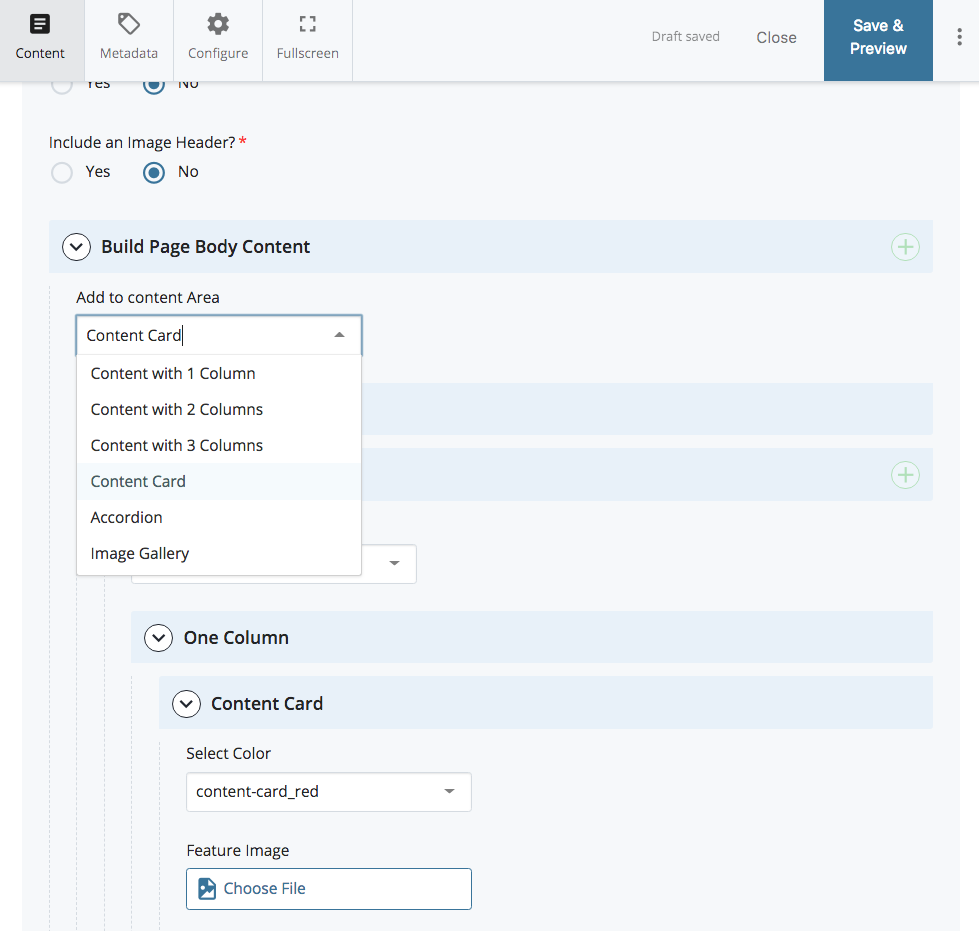Collapse the Content Card section

186,704
